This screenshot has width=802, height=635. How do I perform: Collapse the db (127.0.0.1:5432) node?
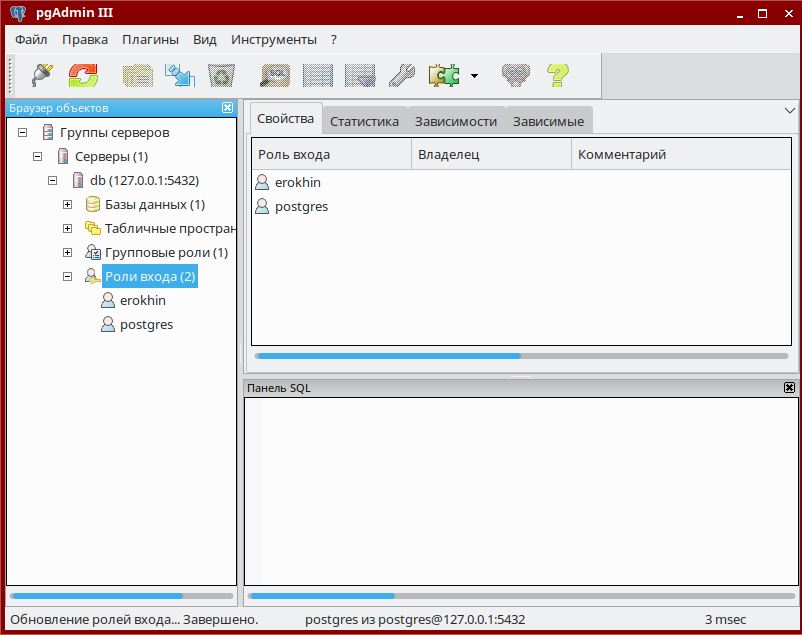[x=52, y=181]
